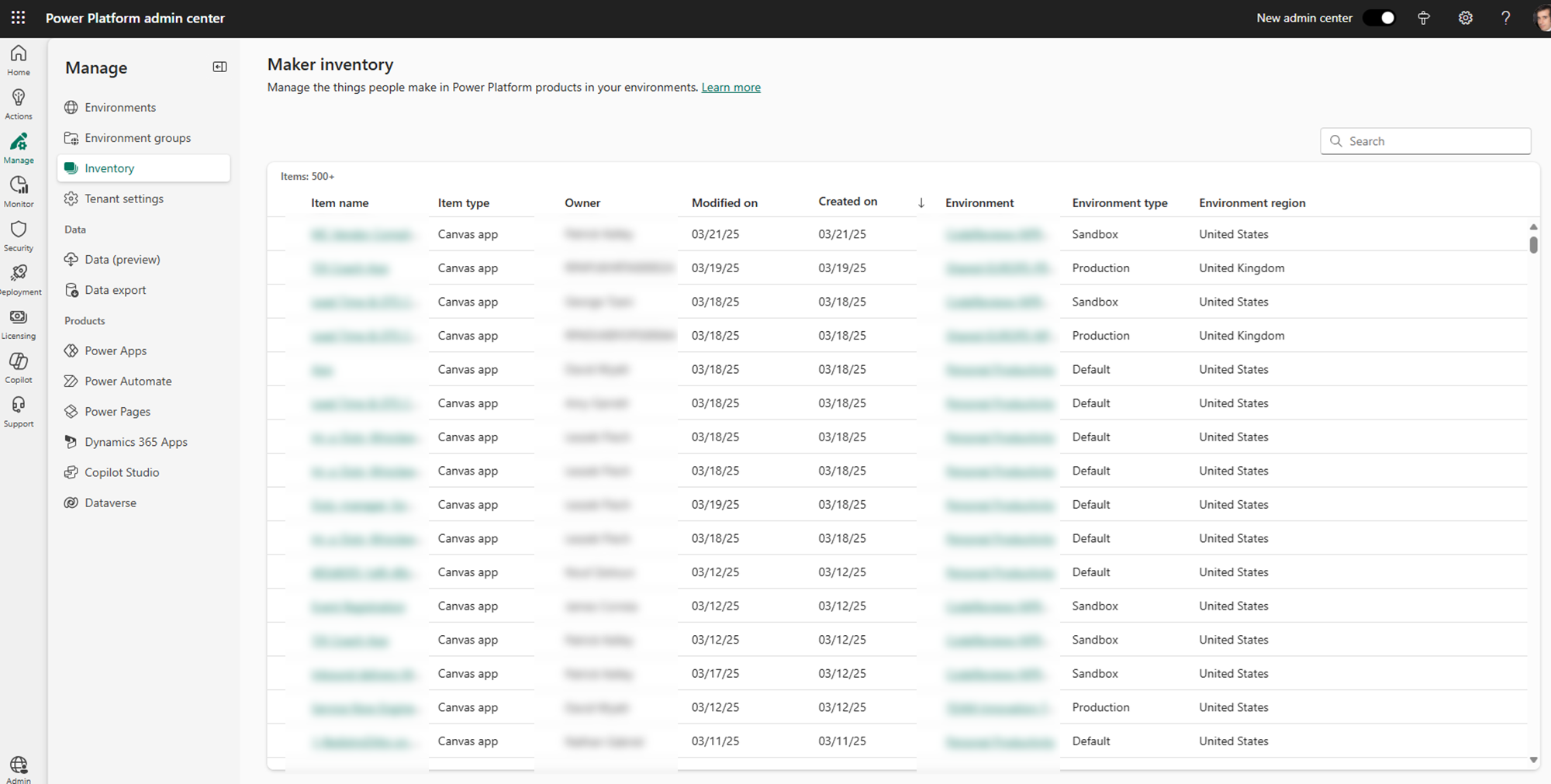This screenshot has width=1551, height=784.
Task: Open Data export page
Action: pyautogui.click(x=143, y=290)
